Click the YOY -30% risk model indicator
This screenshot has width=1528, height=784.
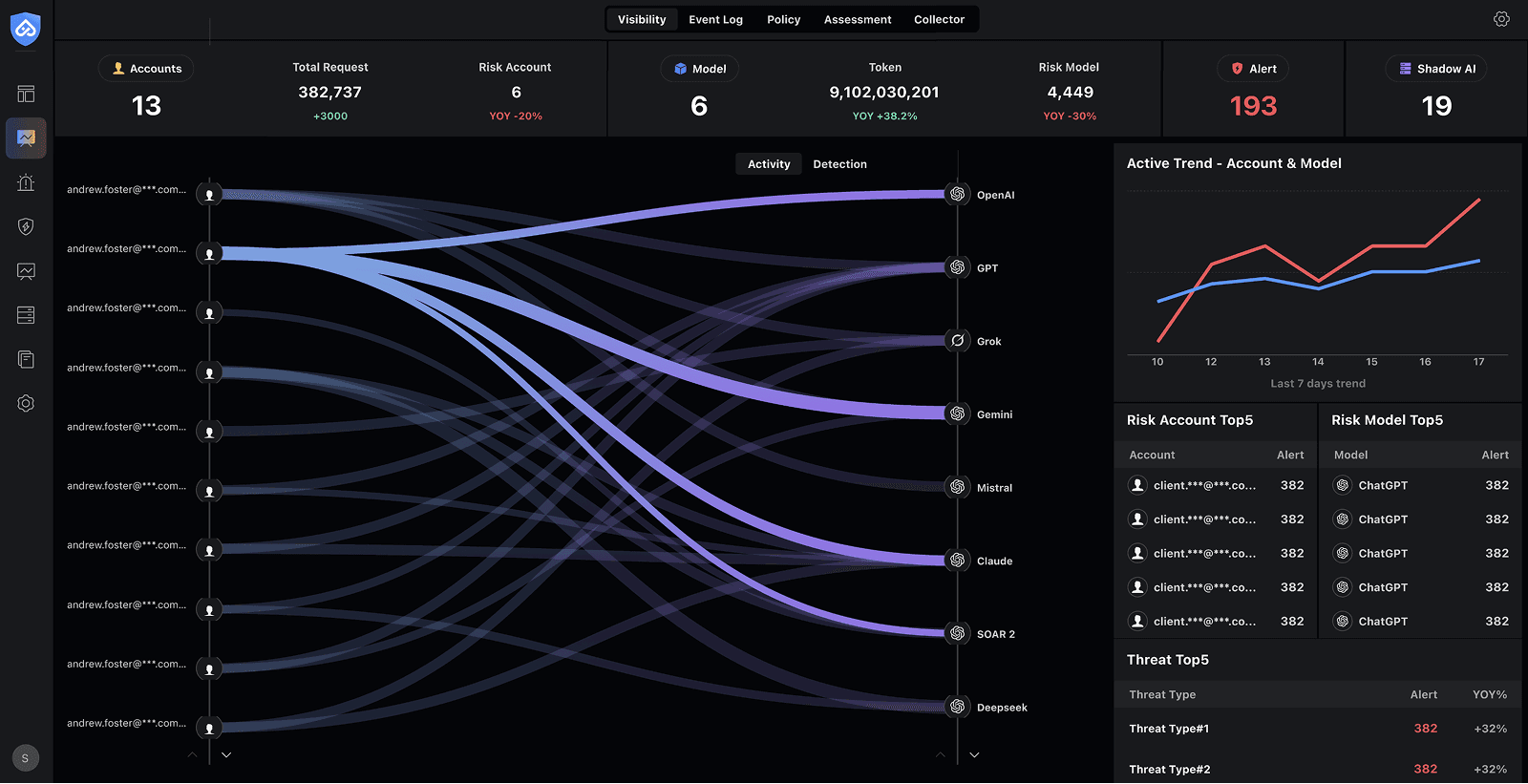coord(1070,117)
